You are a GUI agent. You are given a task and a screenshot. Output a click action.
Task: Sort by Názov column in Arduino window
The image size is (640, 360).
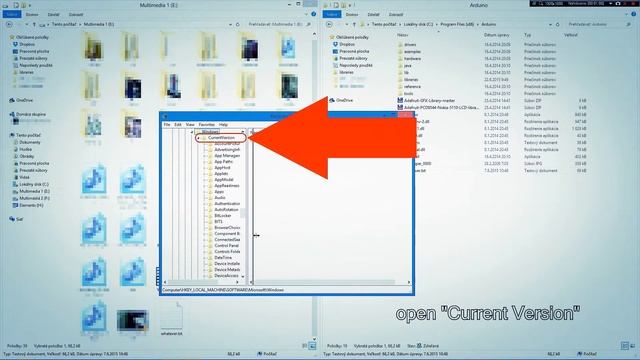coord(402,35)
